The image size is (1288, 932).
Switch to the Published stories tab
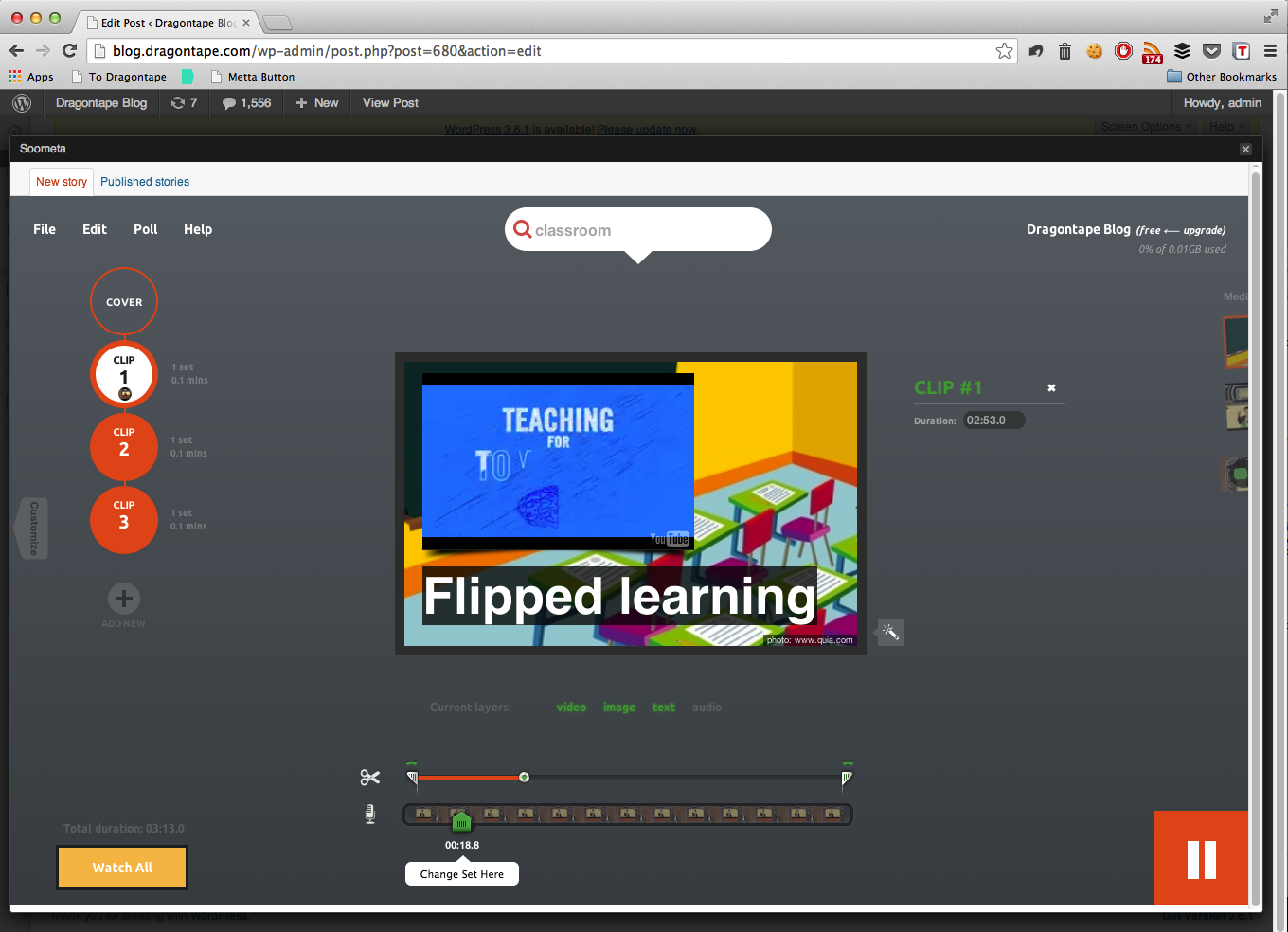[x=145, y=182]
